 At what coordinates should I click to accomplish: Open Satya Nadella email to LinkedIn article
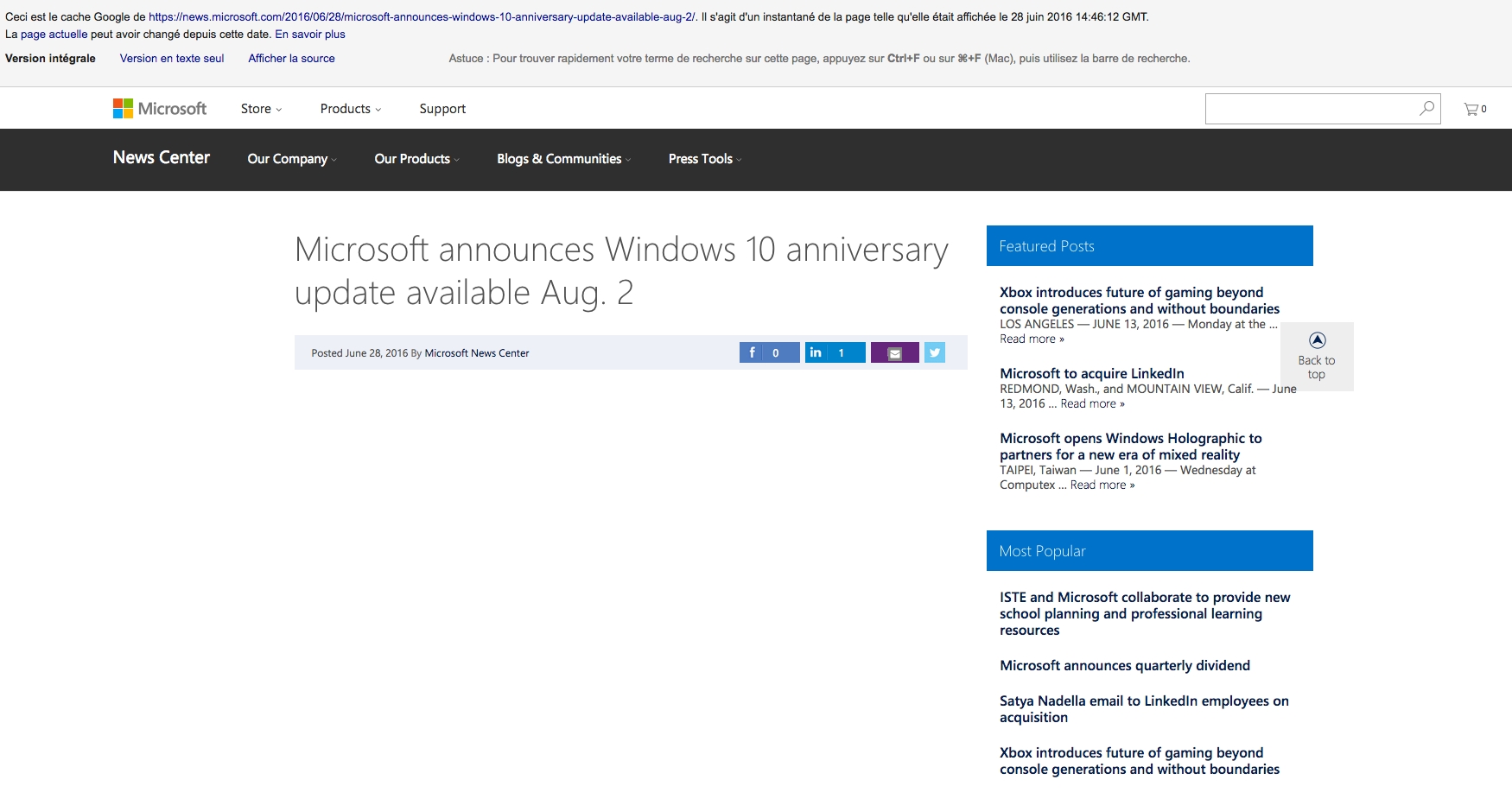click(1144, 709)
